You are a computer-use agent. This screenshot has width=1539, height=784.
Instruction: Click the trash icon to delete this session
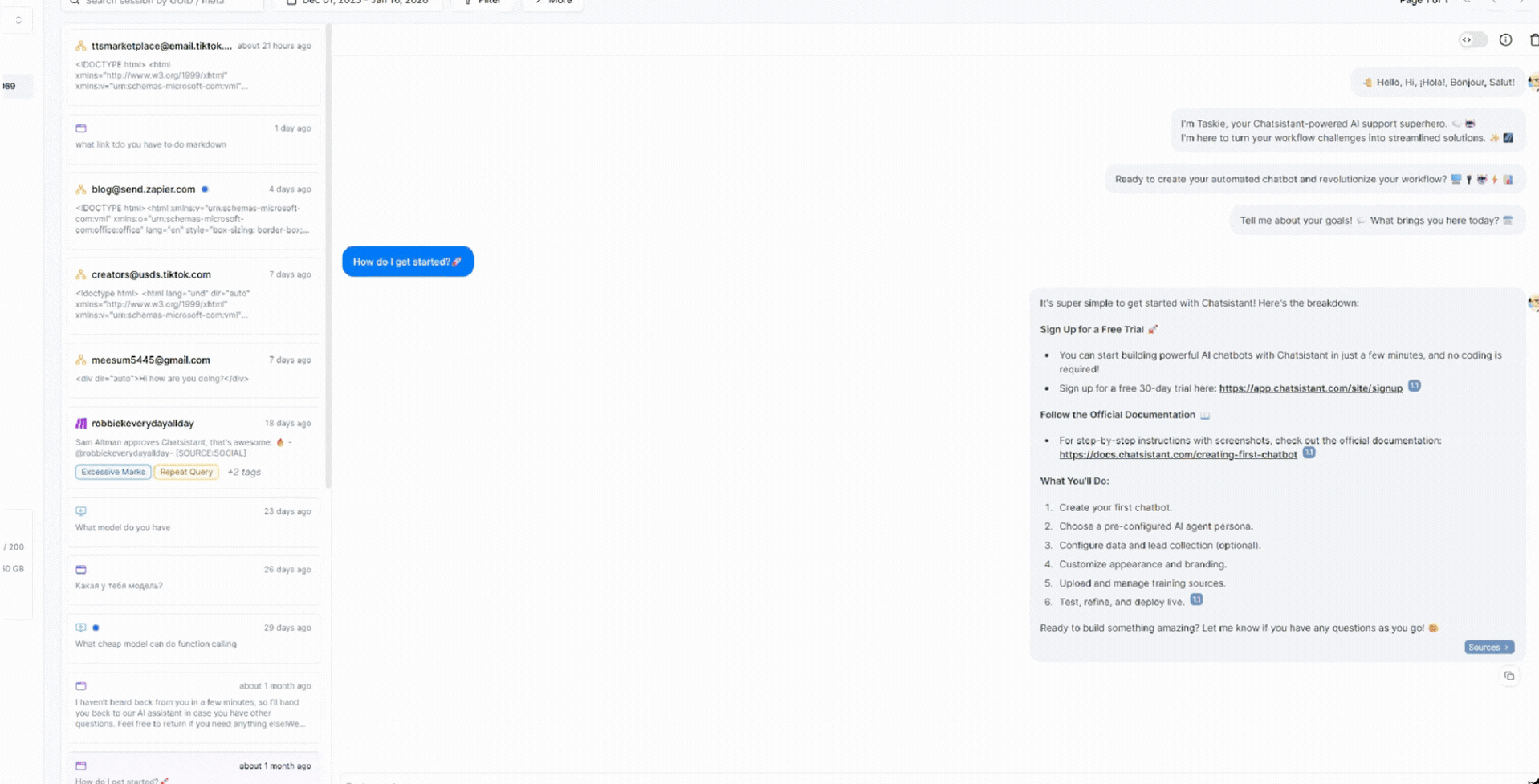pyautogui.click(x=1534, y=39)
